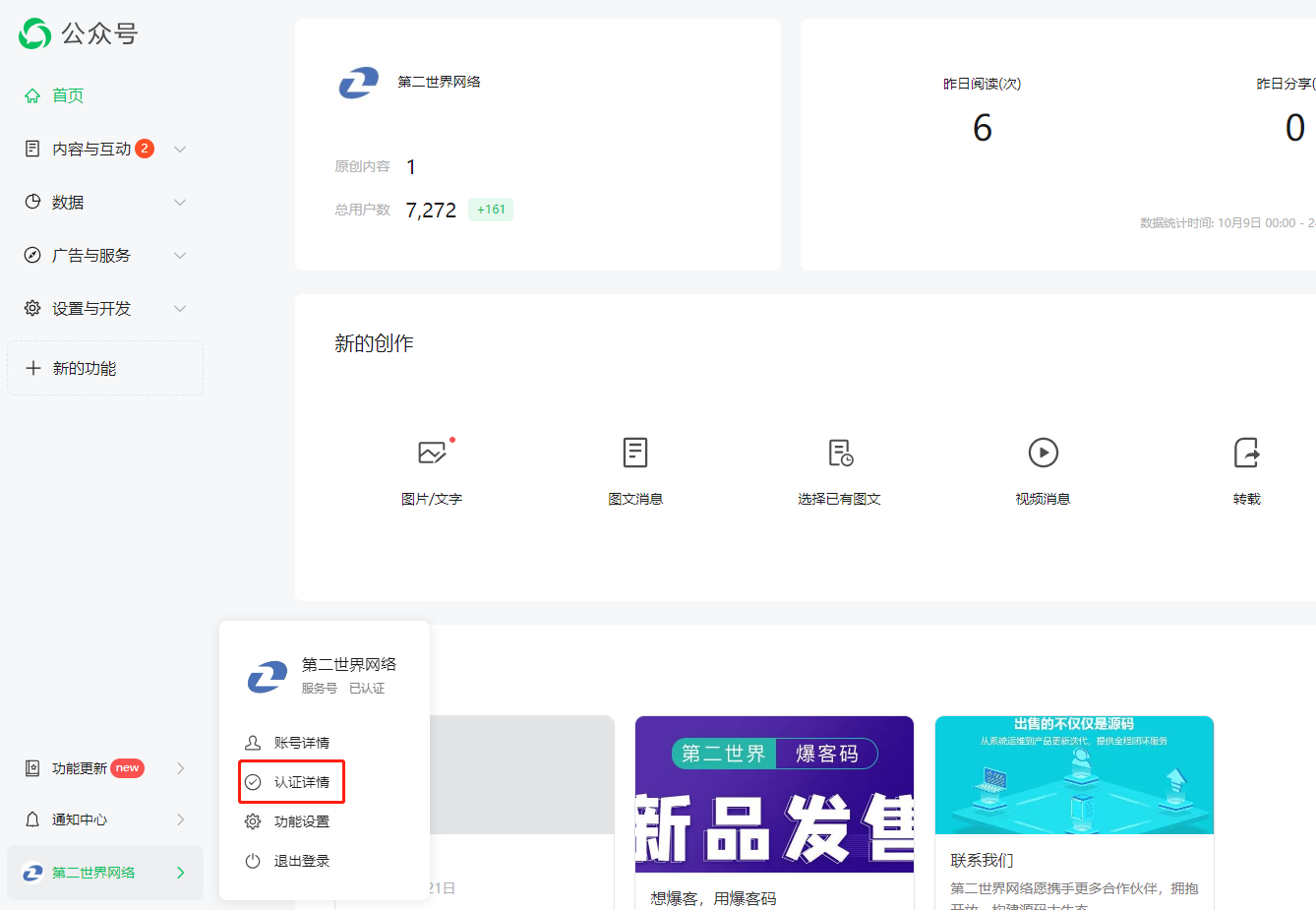The width and height of the screenshot is (1316, 910).
Task: Click the 图片/文字 creation icon
Action: 432,453
